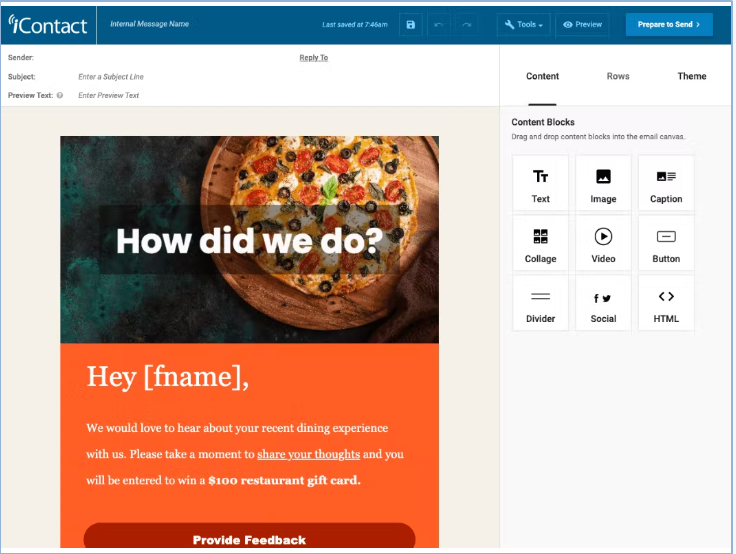This screenshot has width=736, height=554.
Task: Select the Divider content block
Action: tap(540, 303)
